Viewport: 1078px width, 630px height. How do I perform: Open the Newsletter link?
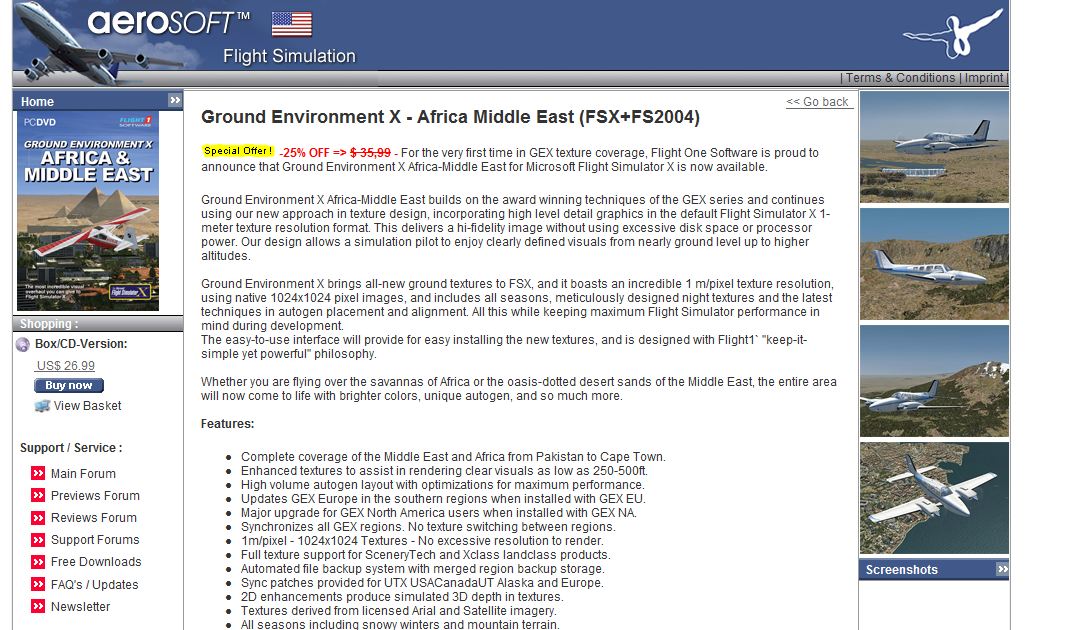coord(80,607)
